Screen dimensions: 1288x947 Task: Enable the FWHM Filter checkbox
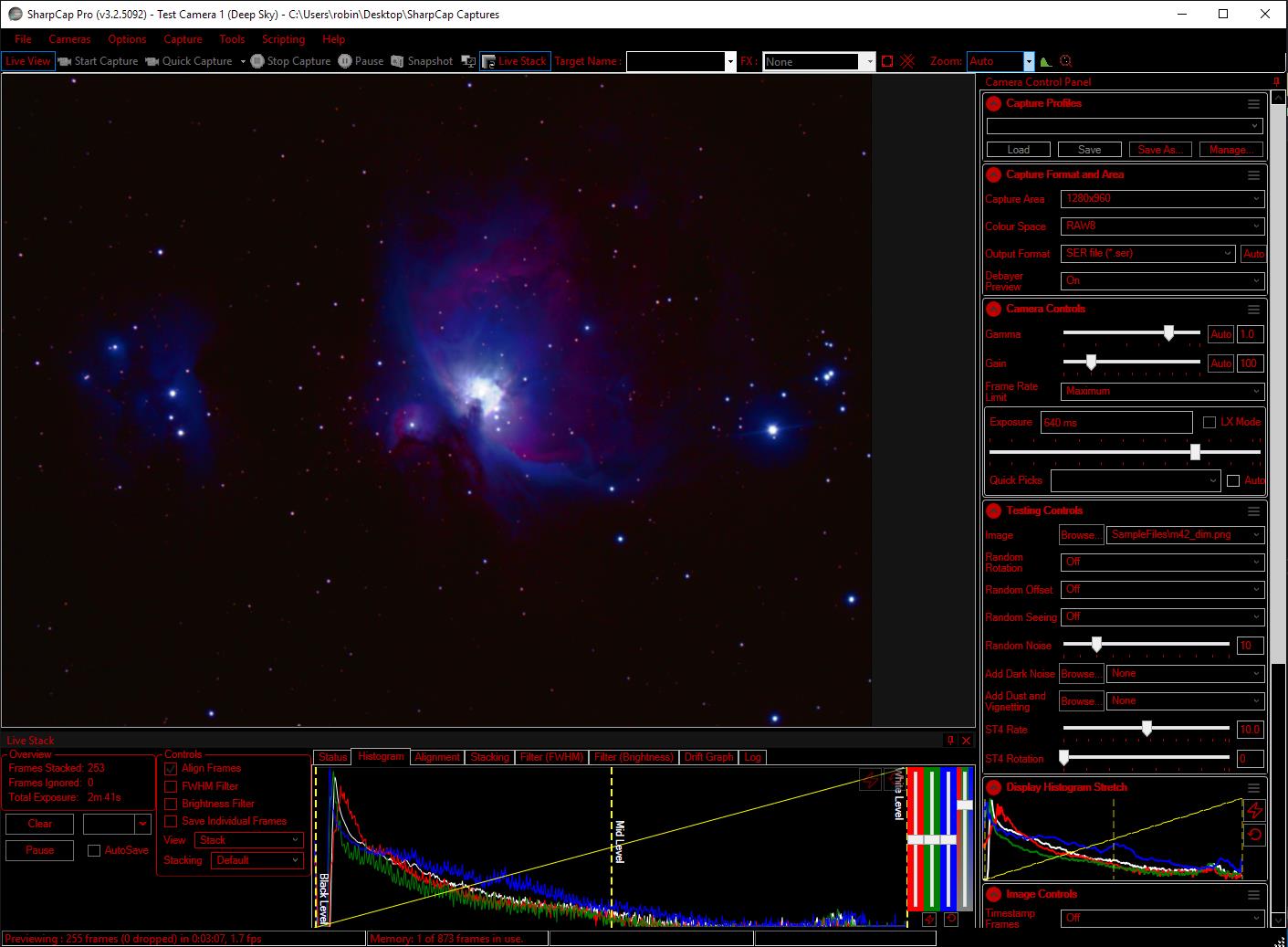click(x=171, y=786)
